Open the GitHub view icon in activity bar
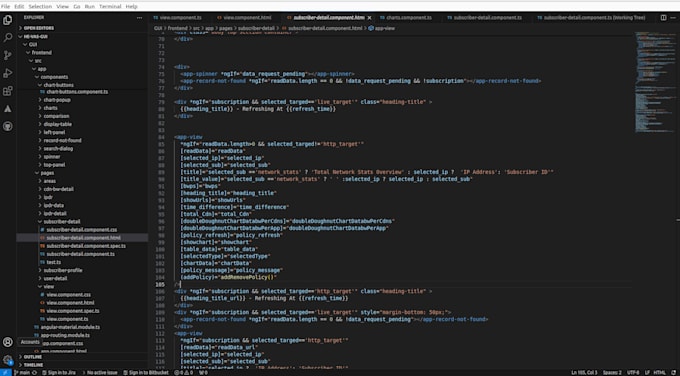 coord(7,126)
